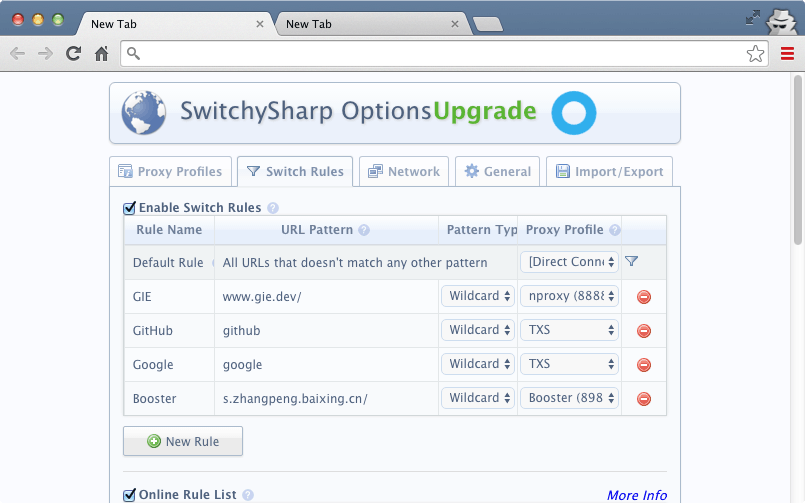The width and height of the screenshot is (805, 503).
Task: Click the Default Rule name cell
Action: click(x=169, y=262)
